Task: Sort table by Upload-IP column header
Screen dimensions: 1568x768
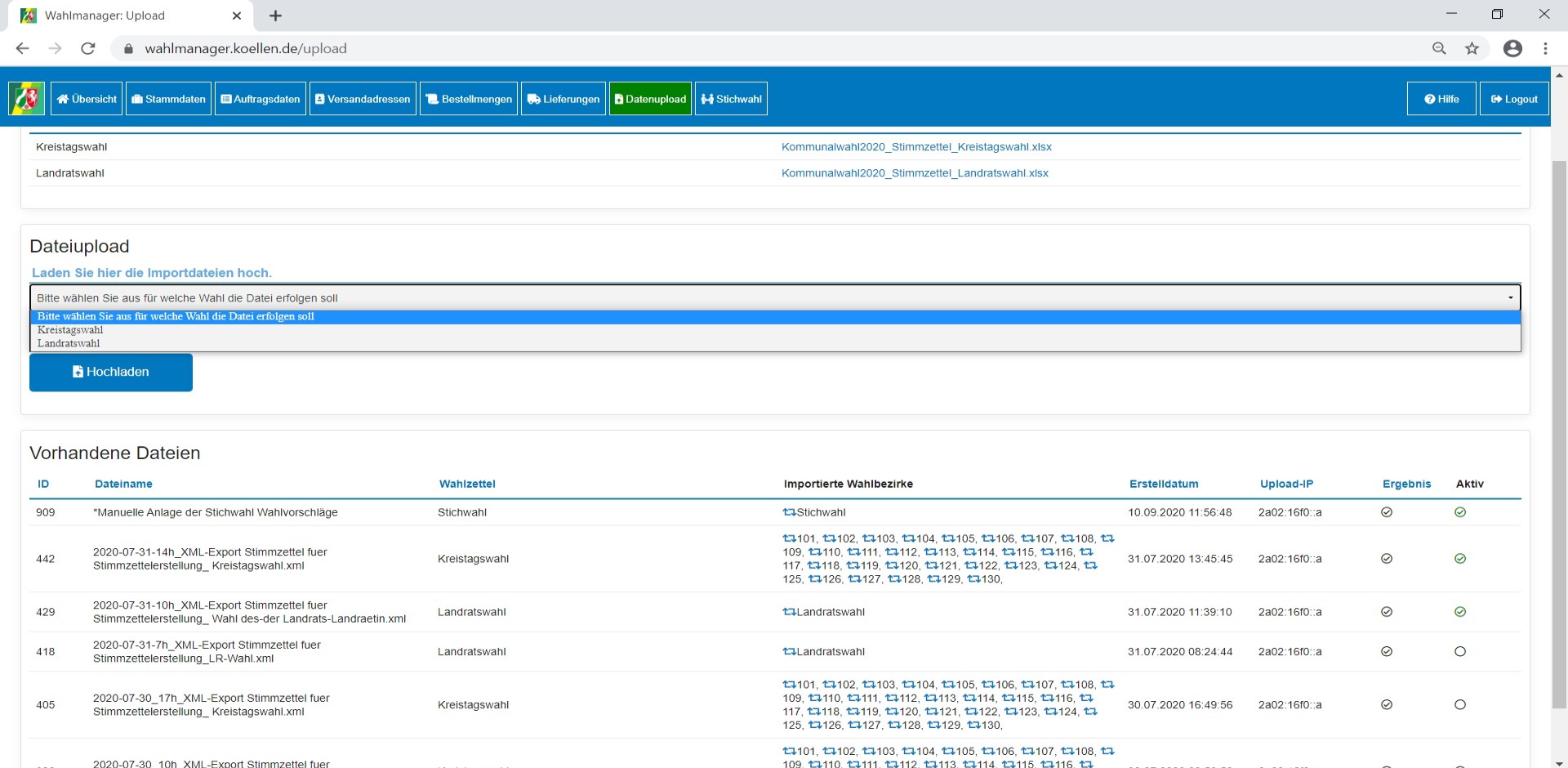Action: (1286, 484)
